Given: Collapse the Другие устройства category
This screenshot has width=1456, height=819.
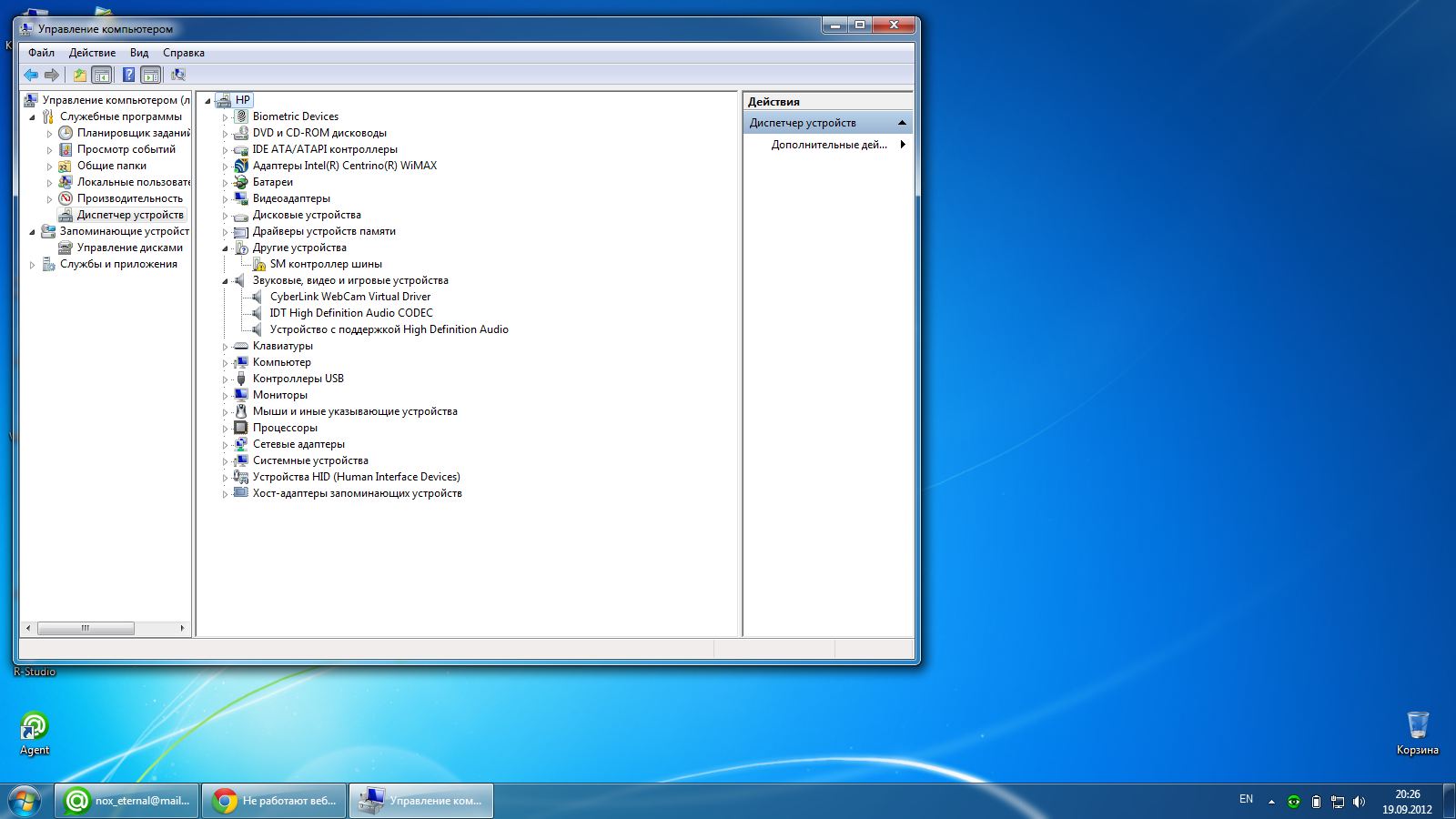Looking at the screenshot, I should pos(225,248).
